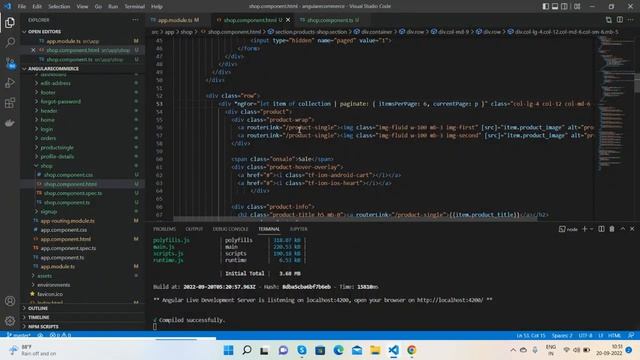This screenshot has width=640, height=360.
Task: Open shop.component.css in the file tree
Action: pos(68,175)
